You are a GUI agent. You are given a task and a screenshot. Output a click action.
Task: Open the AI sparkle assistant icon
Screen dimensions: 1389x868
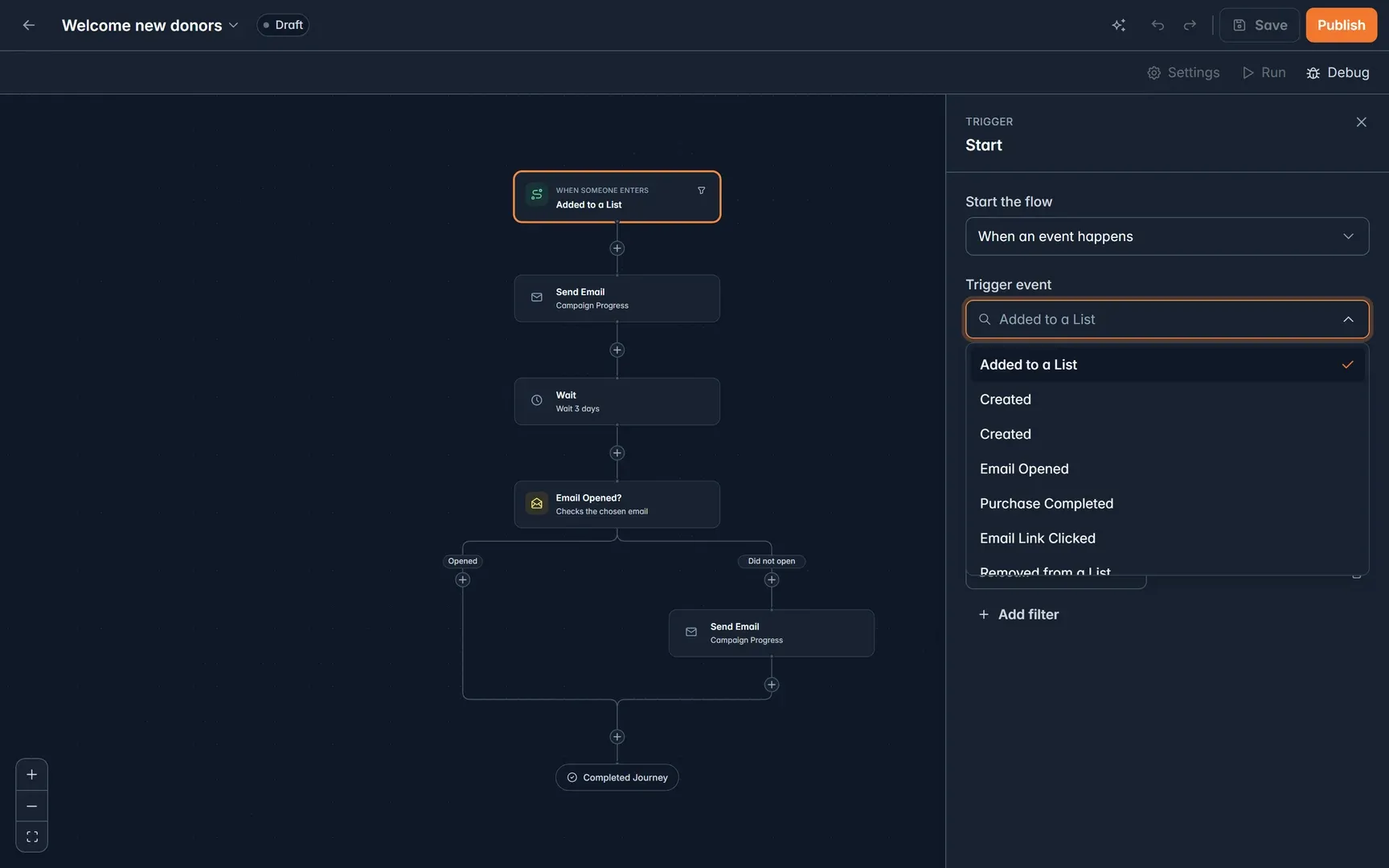[1118, 25]
